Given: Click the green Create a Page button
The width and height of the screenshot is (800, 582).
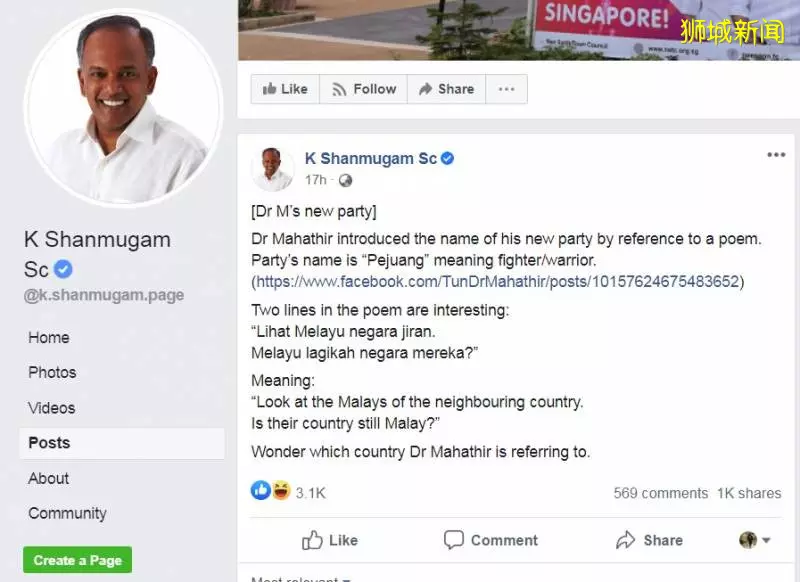Looking at the screenshot, I should pos(78,560).
